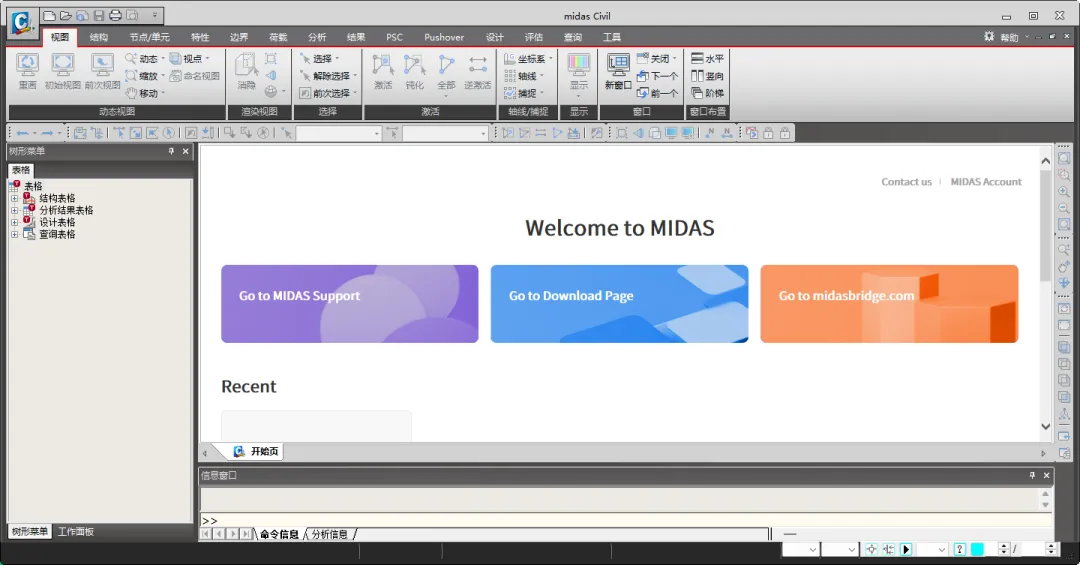Expand the 分析结果表格 tree node
The image size is (1080, 565).
[x=14, y=210]
